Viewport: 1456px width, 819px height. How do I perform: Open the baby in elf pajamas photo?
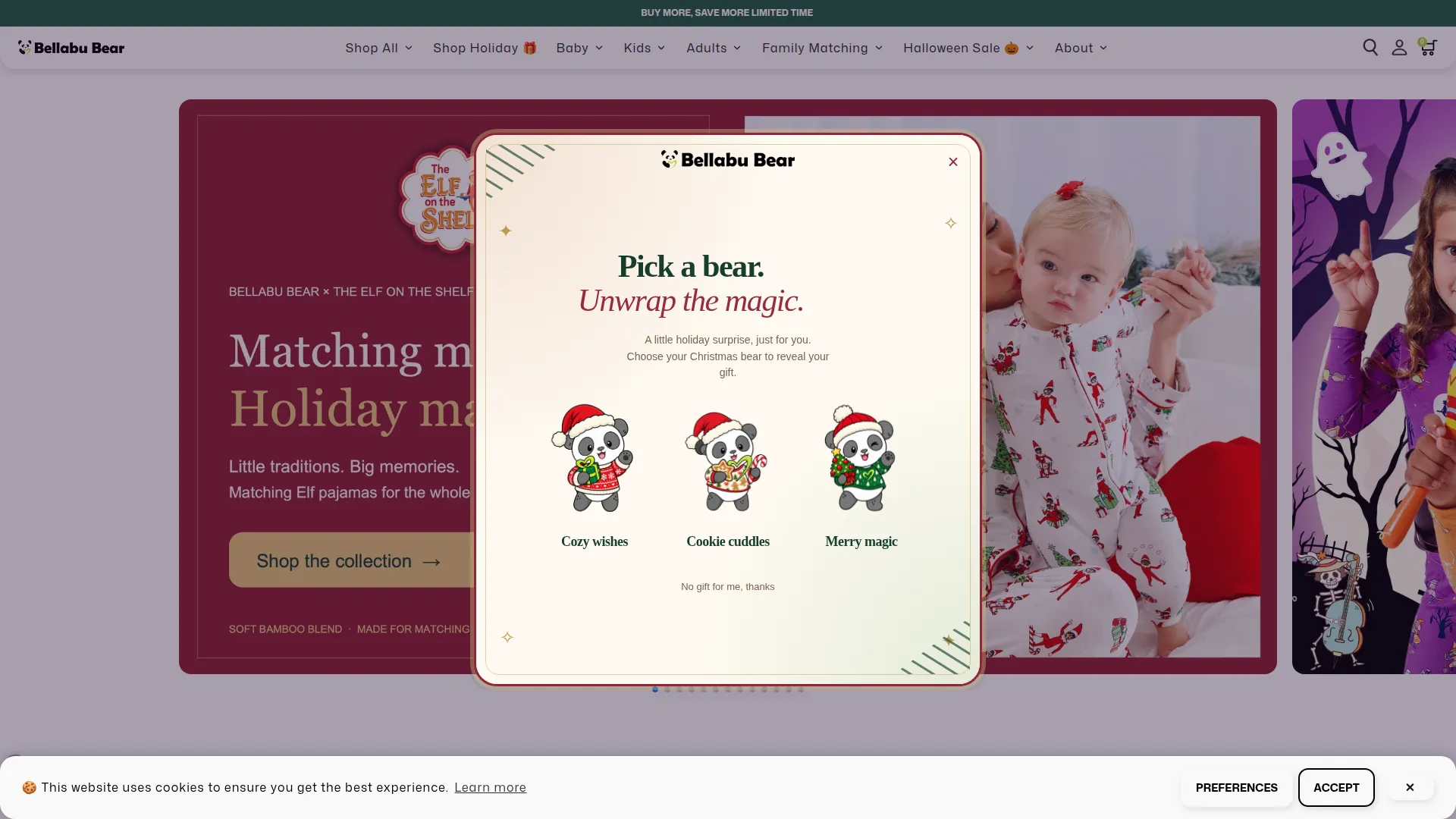point(1121,387)
